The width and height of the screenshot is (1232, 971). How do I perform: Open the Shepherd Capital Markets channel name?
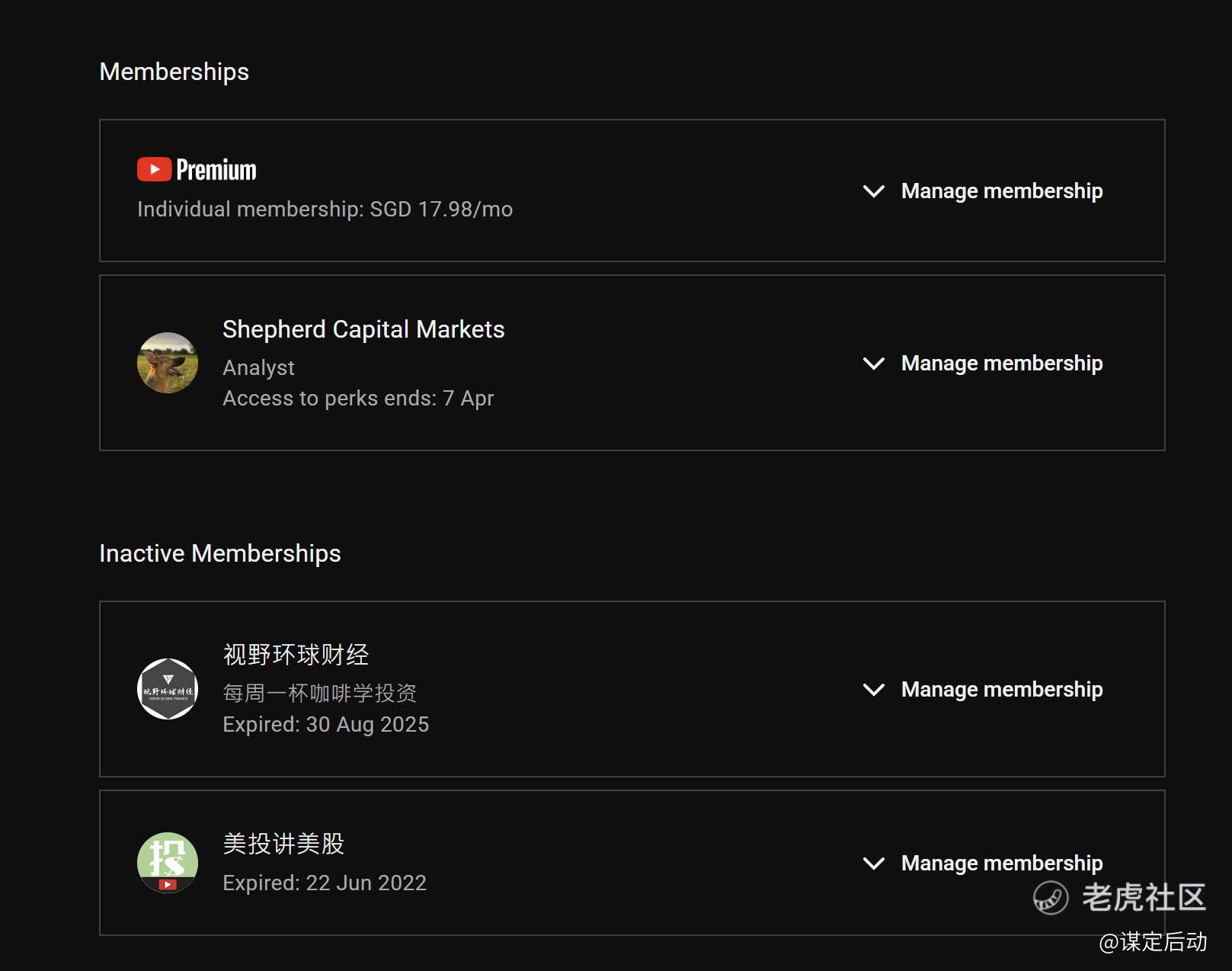363,329
